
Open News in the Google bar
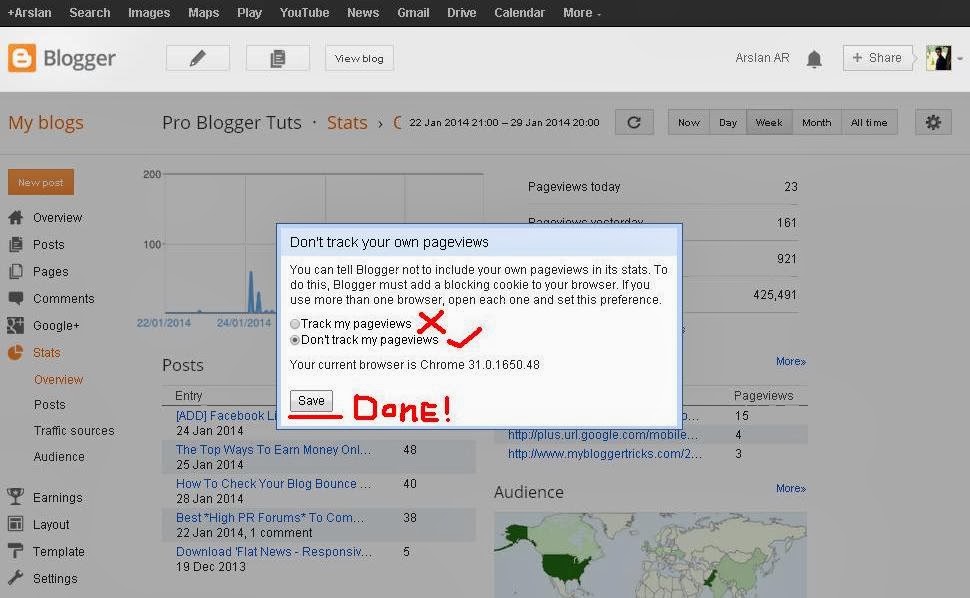[x=363, y=12]
